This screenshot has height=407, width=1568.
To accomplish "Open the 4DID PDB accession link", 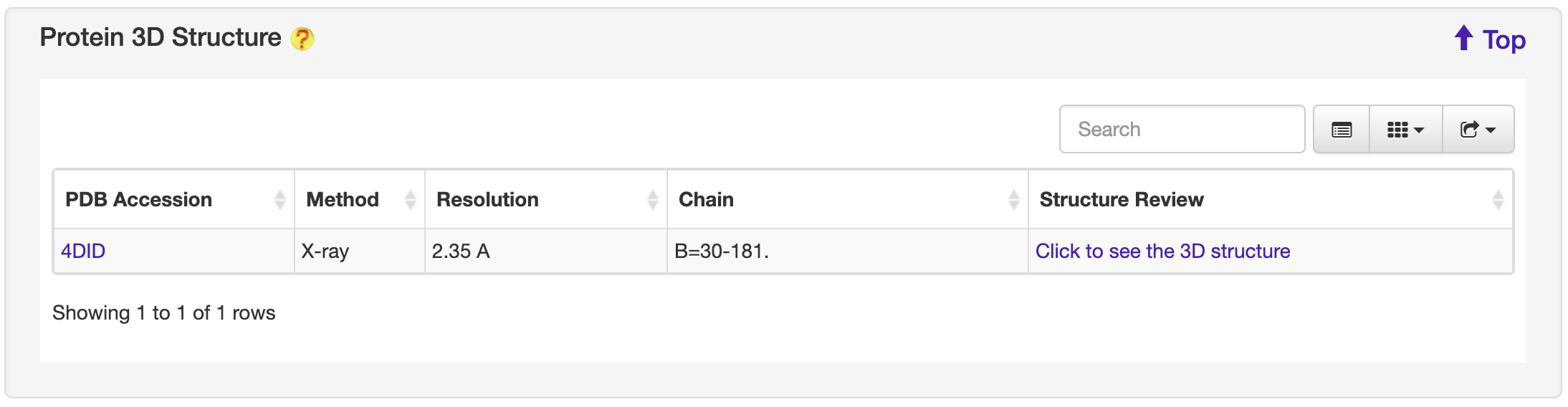I will pos(83,252).
